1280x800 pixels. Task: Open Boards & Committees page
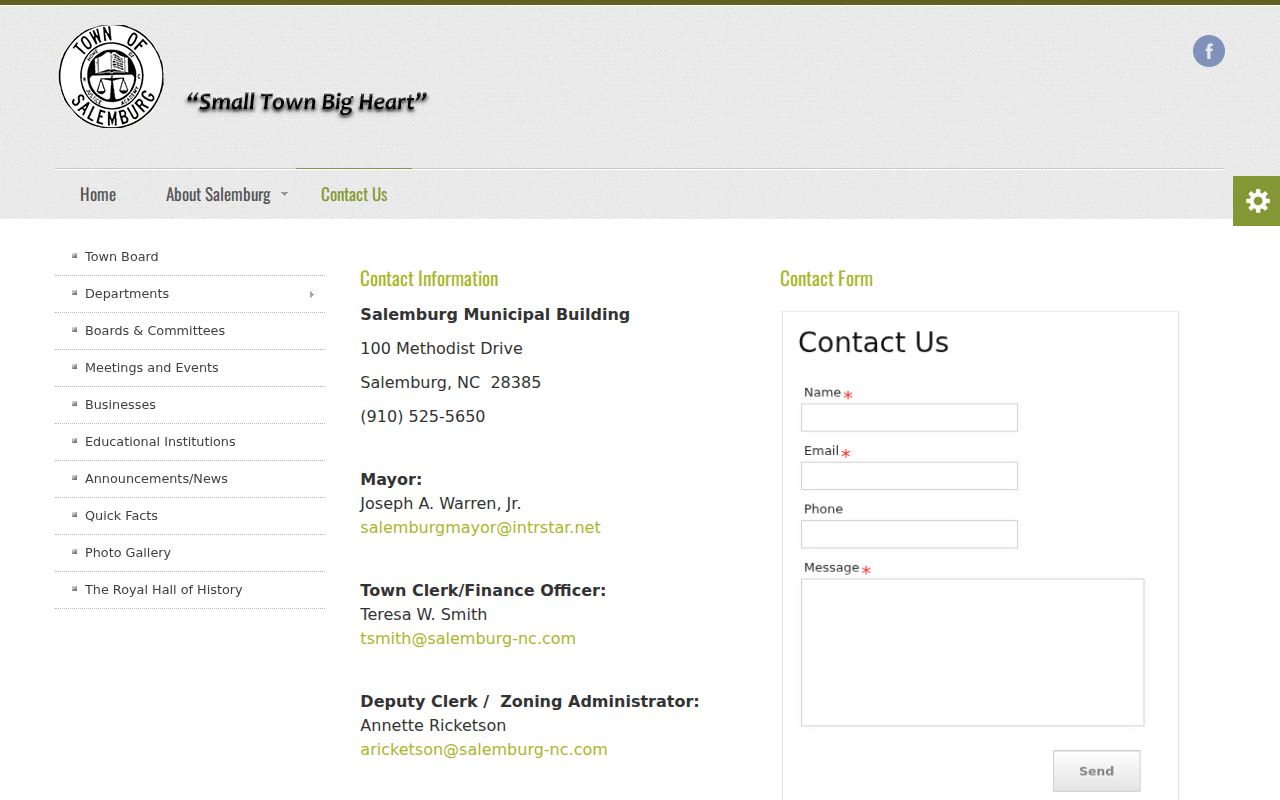click(155, 331)
